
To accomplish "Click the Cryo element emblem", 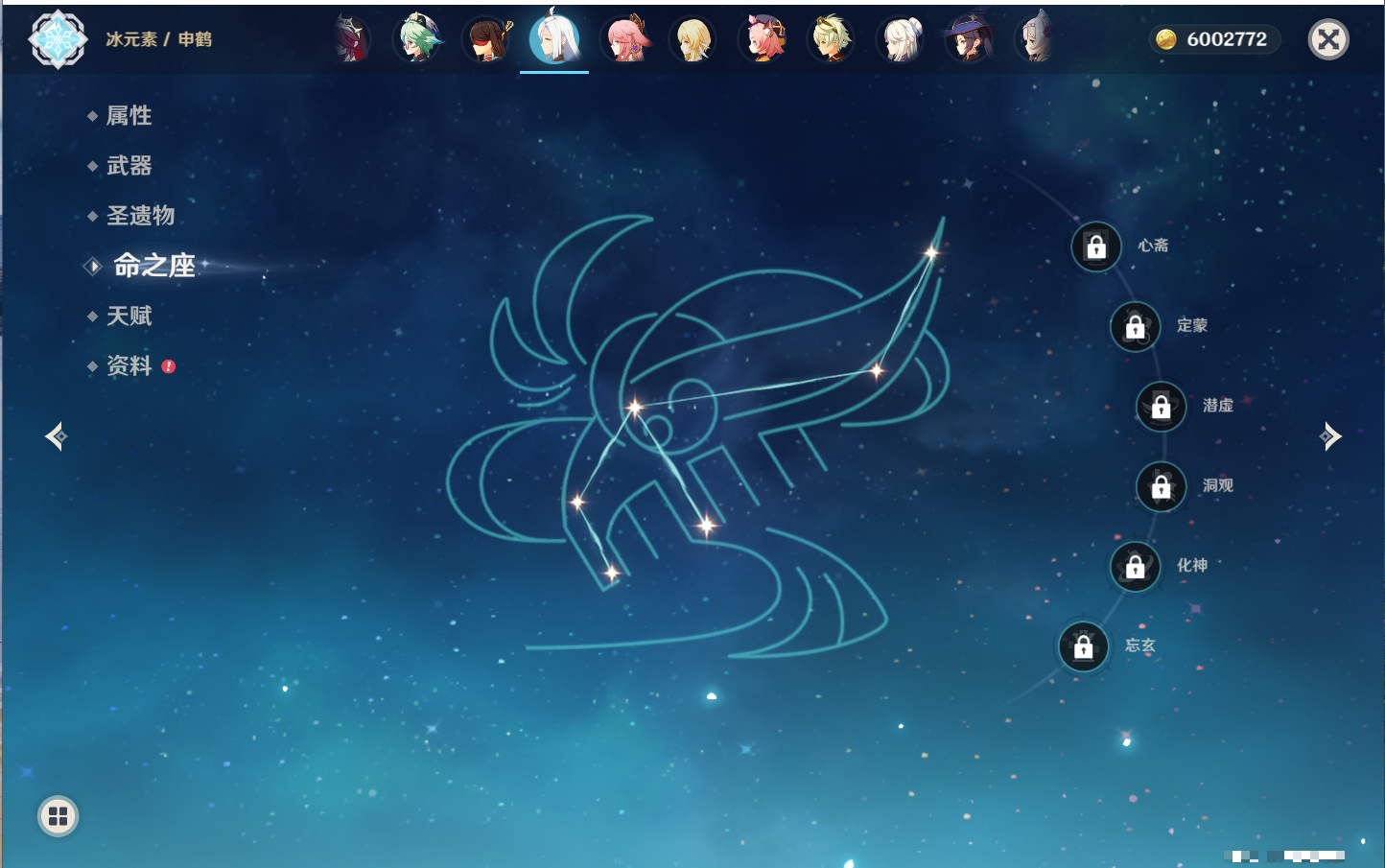I will pos(58,39).
